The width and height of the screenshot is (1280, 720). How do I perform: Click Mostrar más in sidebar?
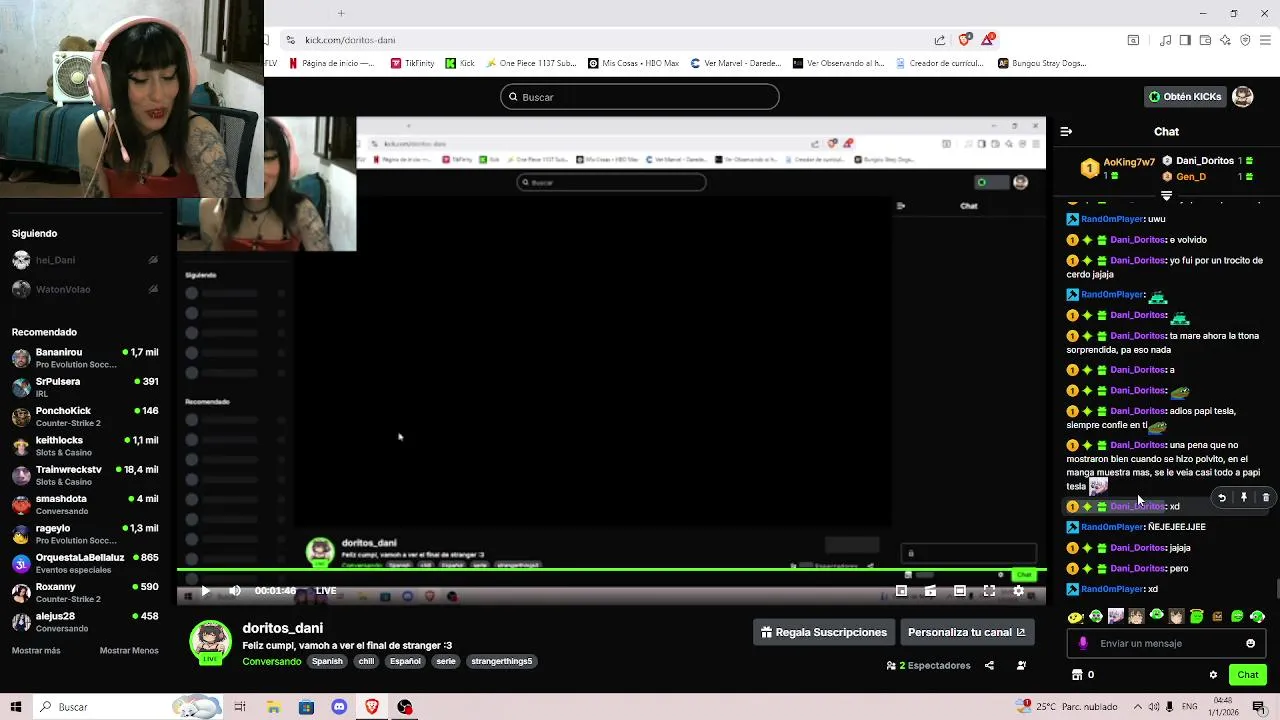click(x=36, y=650)
